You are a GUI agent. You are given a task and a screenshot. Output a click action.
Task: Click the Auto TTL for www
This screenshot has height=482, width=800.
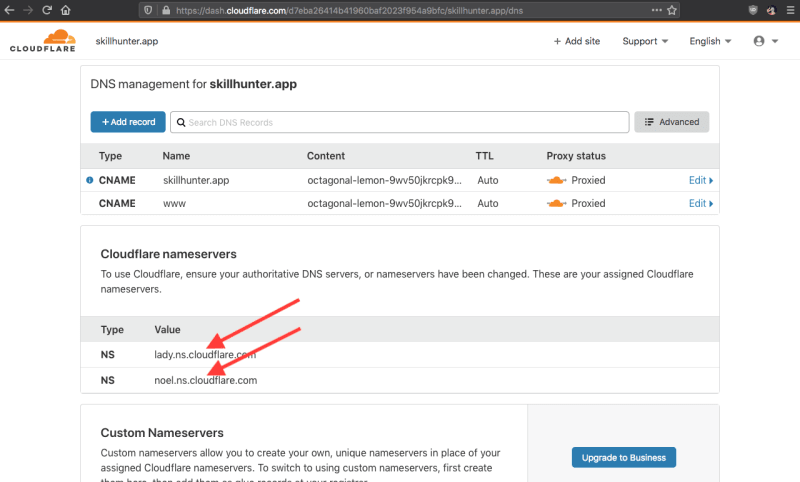(x=488, y=204)
